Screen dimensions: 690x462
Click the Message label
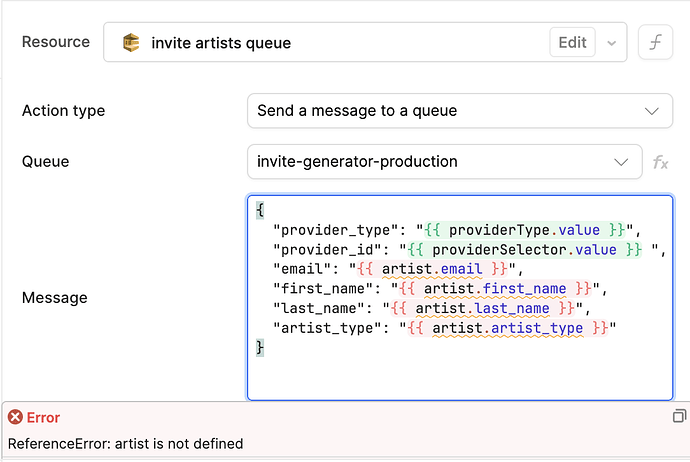click(x=55, y=298)
